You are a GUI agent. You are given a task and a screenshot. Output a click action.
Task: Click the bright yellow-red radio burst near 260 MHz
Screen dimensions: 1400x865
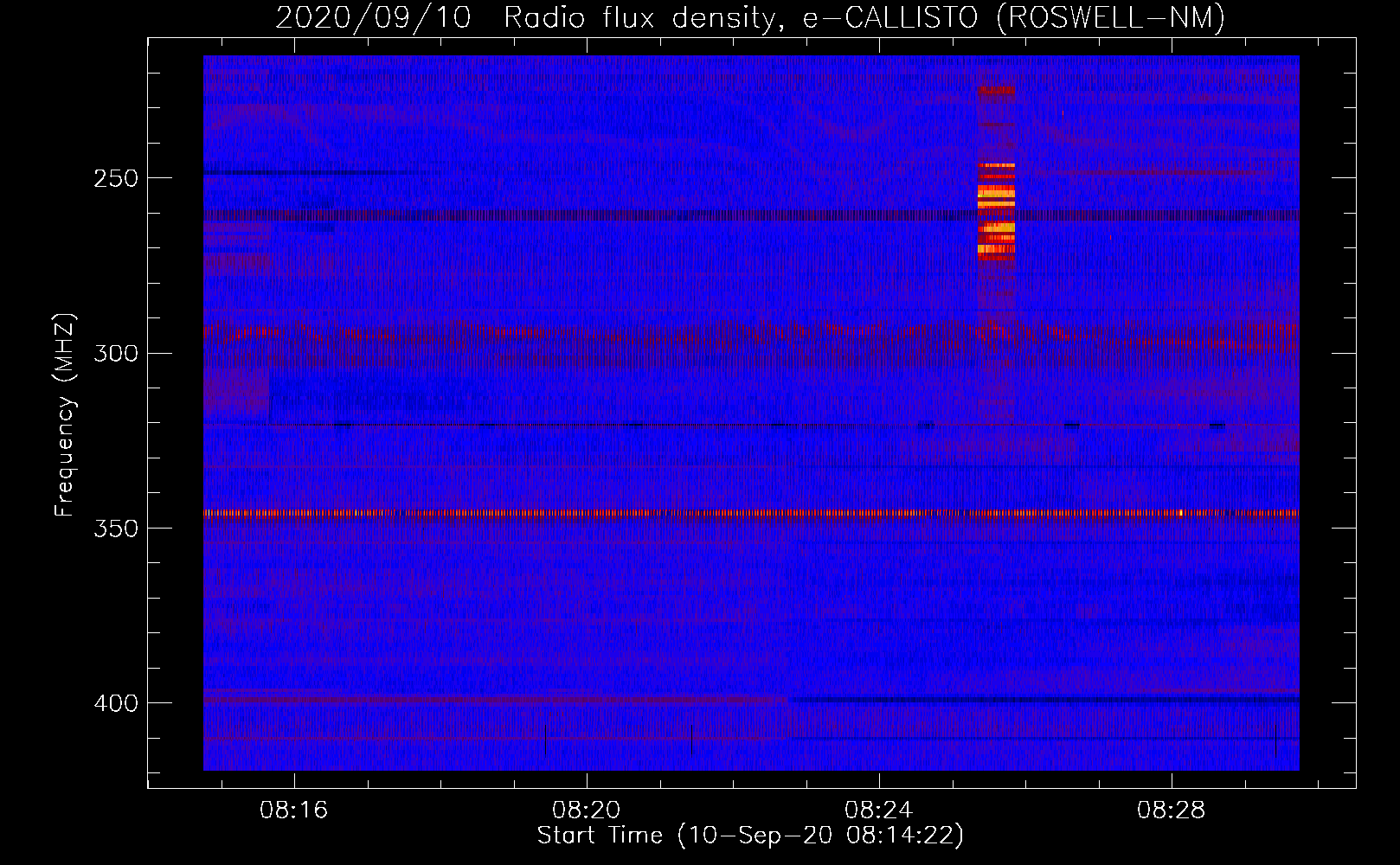996,212
